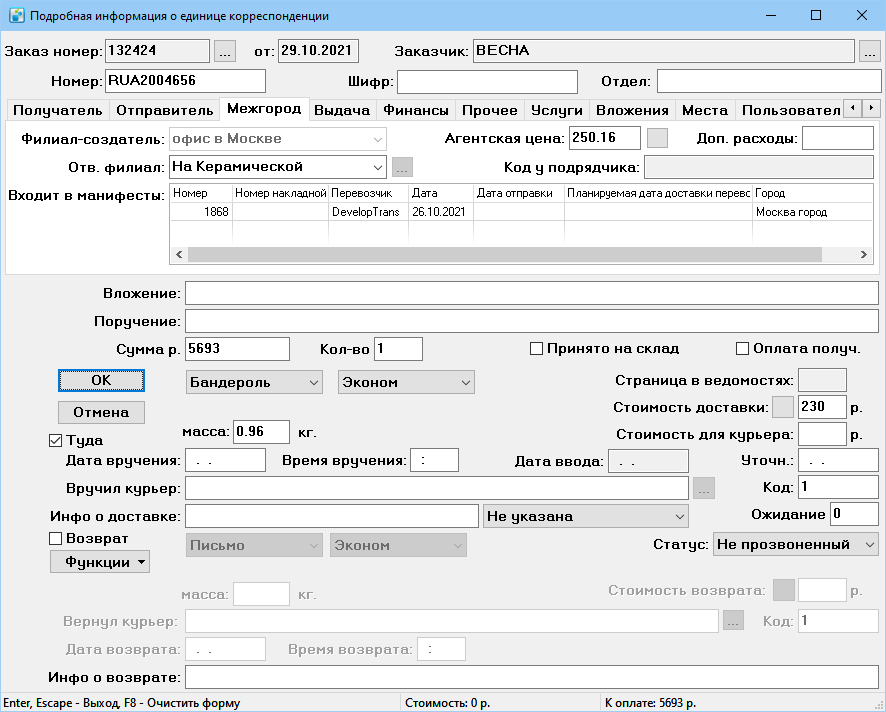Check the Возврат checkbox

pos(55,539)
